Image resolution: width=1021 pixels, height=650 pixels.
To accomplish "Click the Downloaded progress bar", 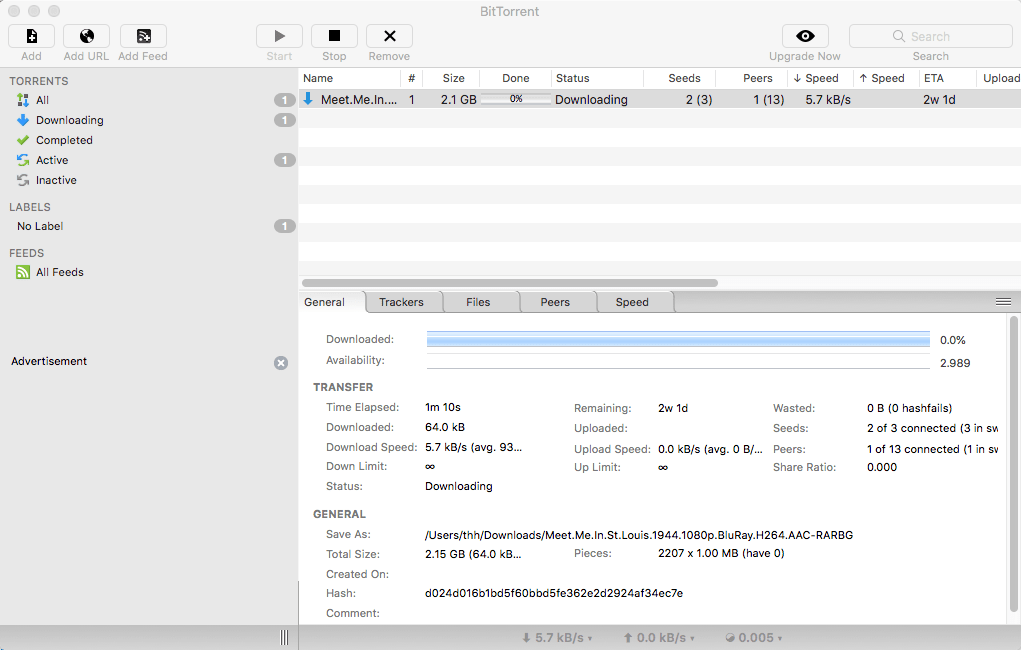I will pyautogui.click(x=680, y=339).
